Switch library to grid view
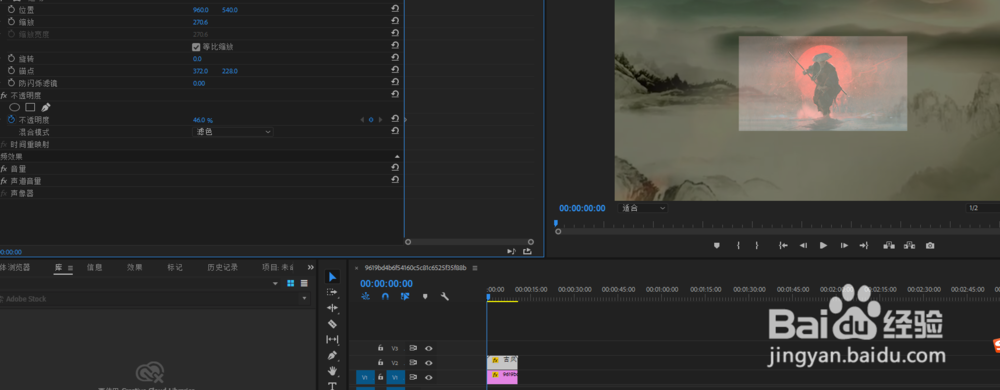The width and height of the screenshot is (1000, 390). coord(291,283)
